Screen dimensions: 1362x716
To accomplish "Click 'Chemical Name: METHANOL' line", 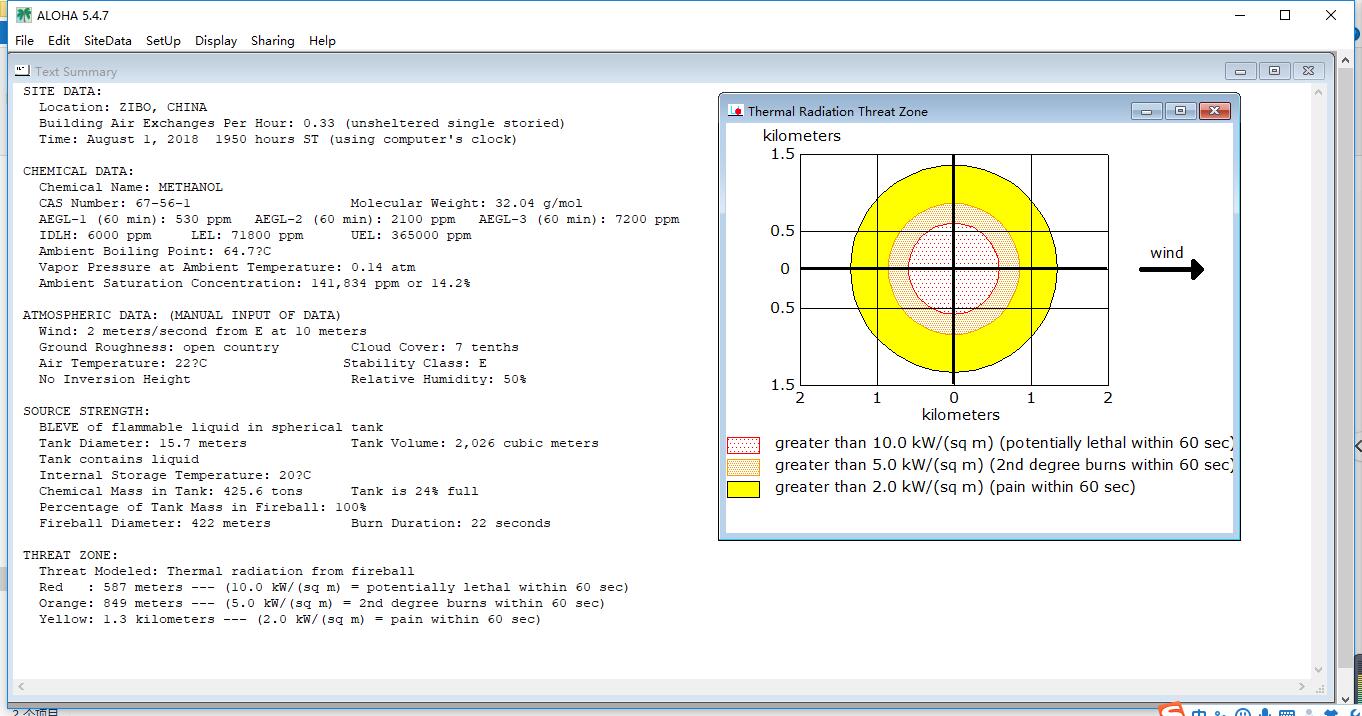I will 131,187.
